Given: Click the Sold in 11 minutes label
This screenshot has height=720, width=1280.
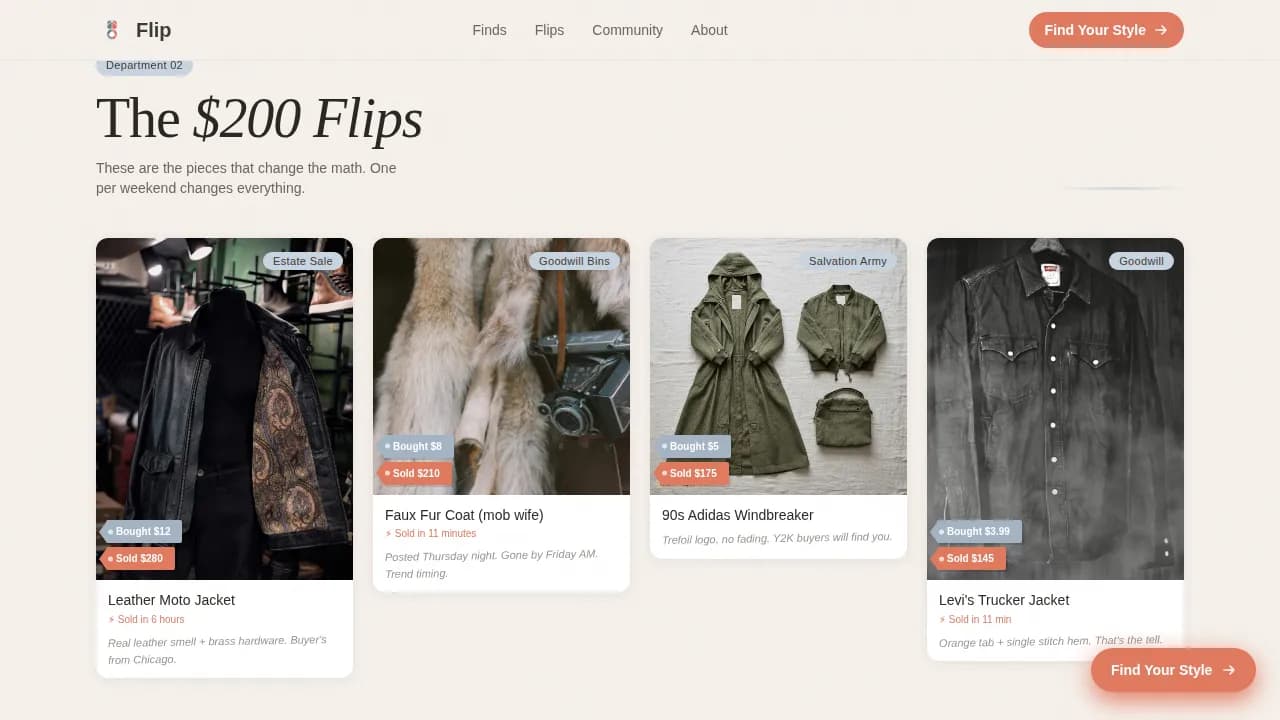Looking at the screenshot, I should pos(430,534).
